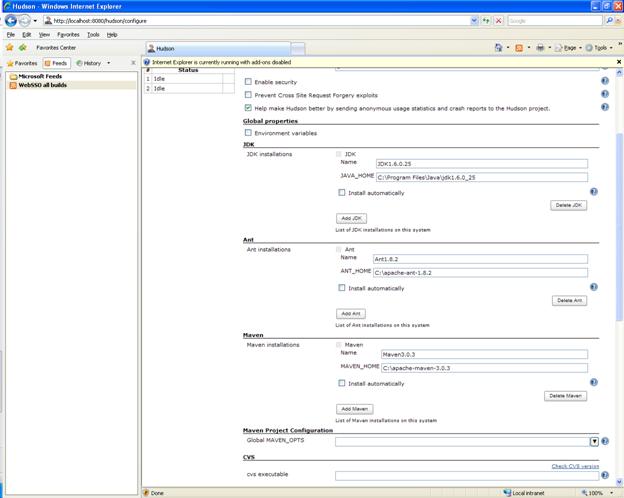624x498 pixels.
Task: Uncheck Help make Hudson better checkbox
Action: pos(248,108)
